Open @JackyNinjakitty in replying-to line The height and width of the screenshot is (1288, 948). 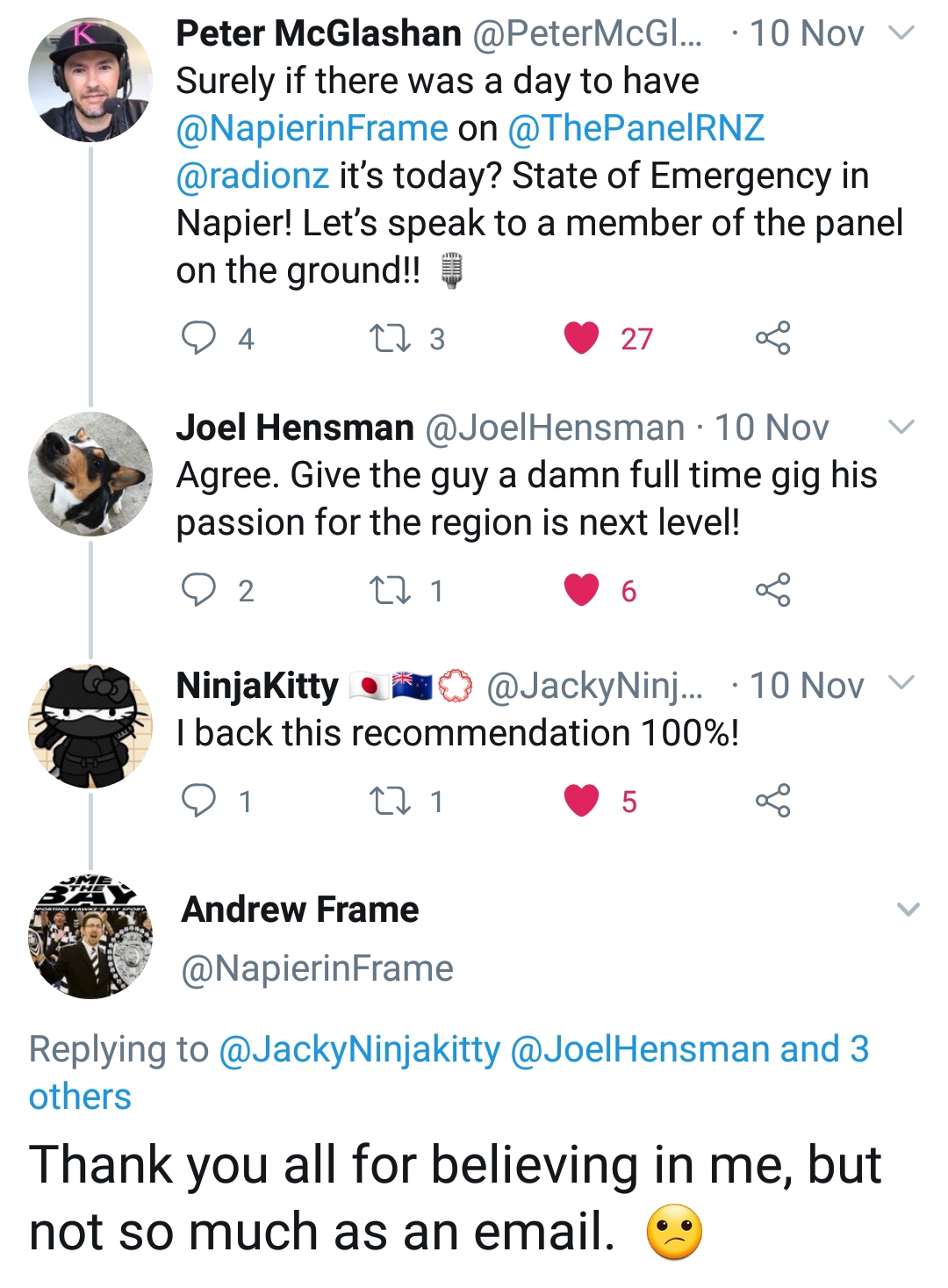[x=359, y=1049]
